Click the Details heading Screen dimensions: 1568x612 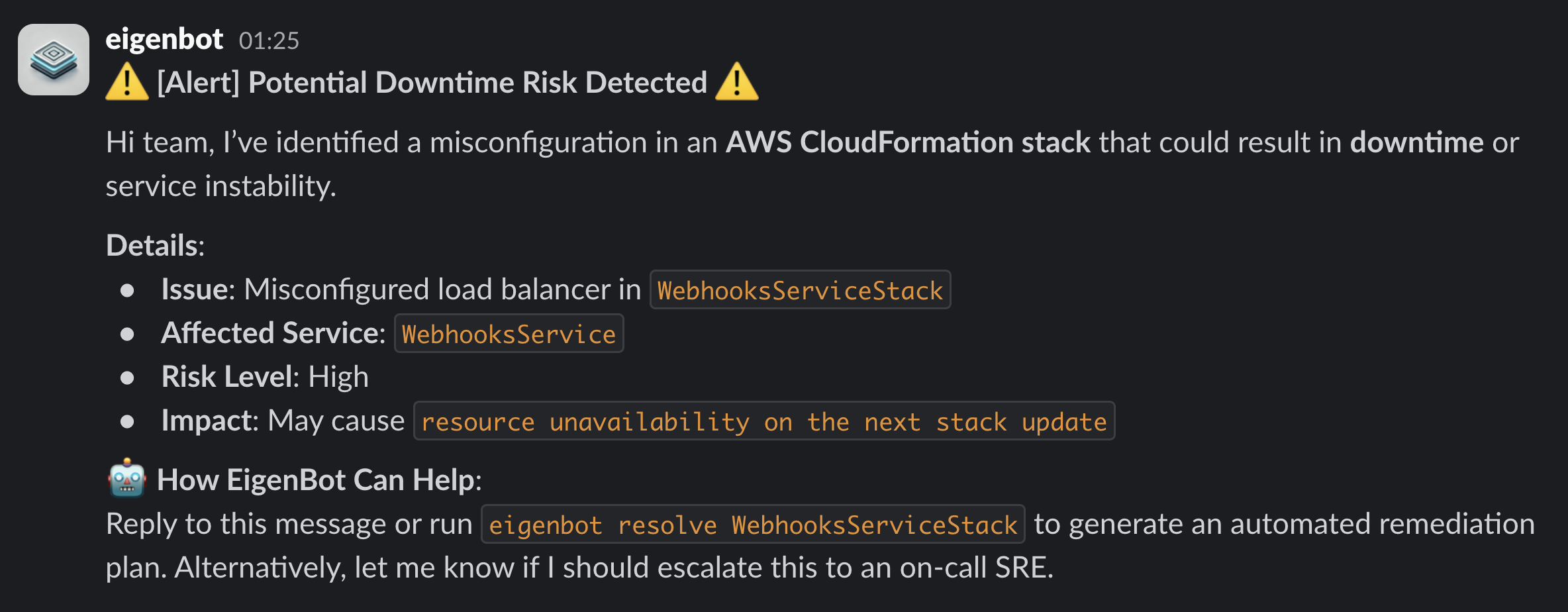point(156,246)
